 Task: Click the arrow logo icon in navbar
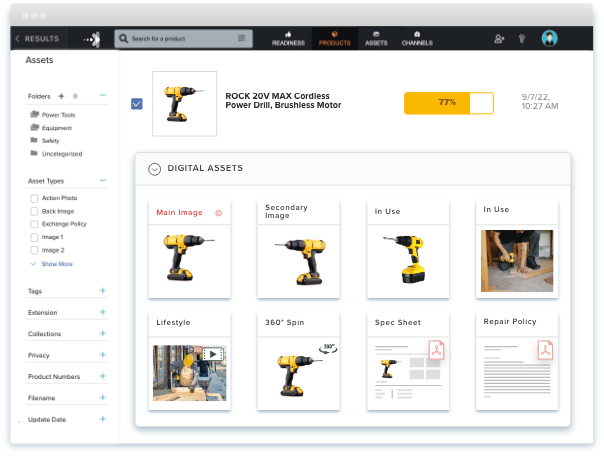point(92,39)
